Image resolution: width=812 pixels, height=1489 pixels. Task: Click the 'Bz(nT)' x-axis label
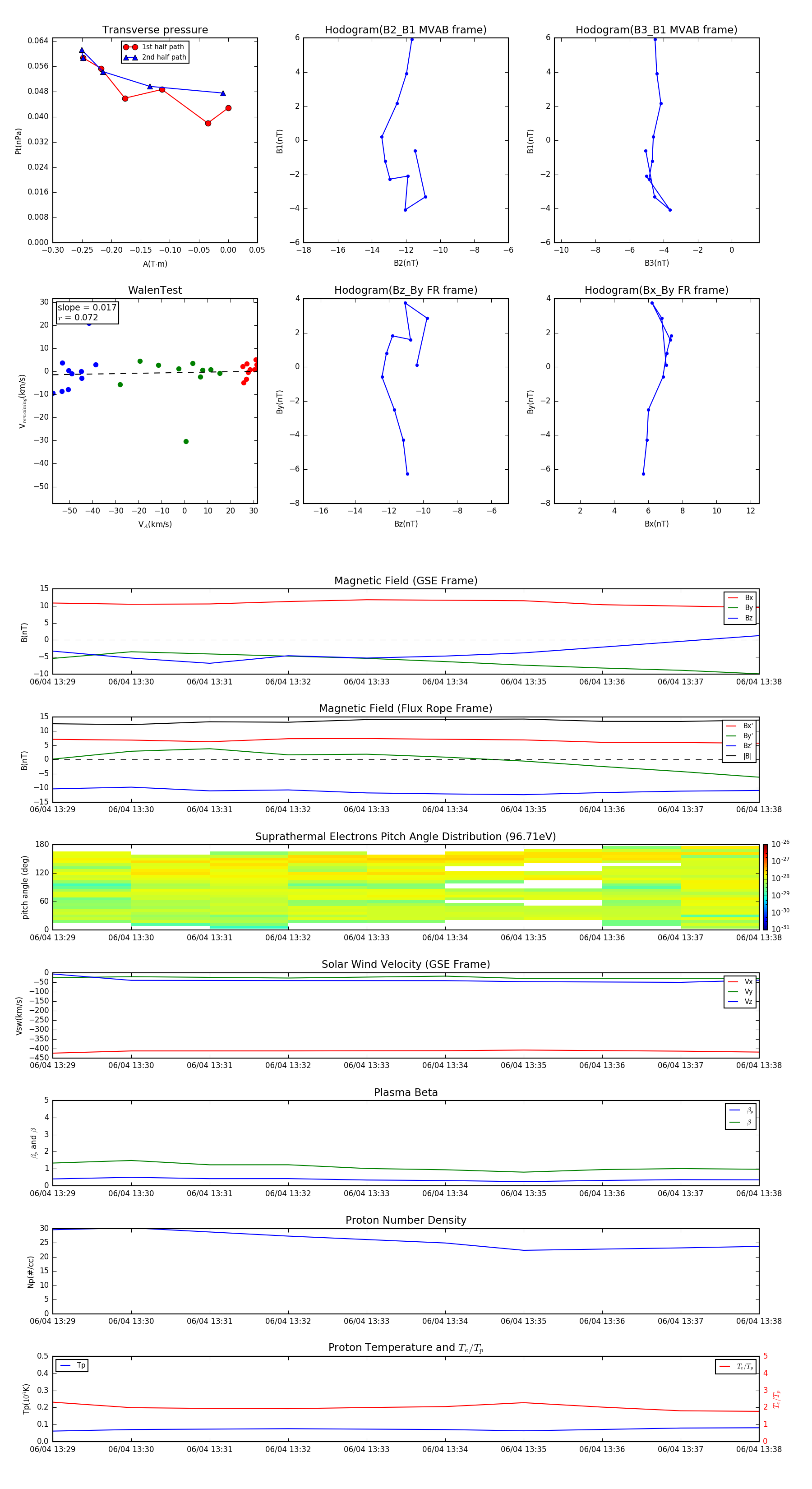(x=406, y=524)
